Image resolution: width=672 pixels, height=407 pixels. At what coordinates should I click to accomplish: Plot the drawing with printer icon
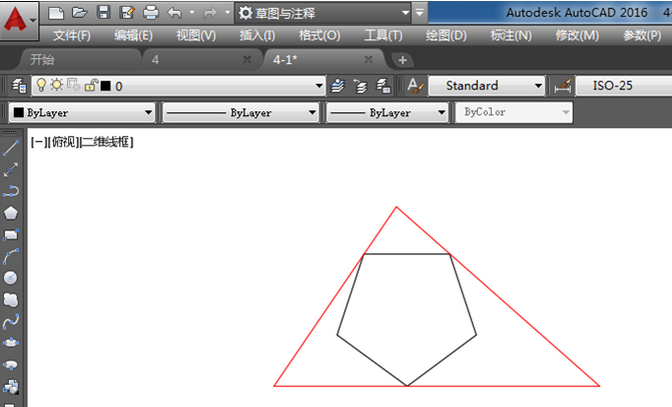click(x=151, y=13)
